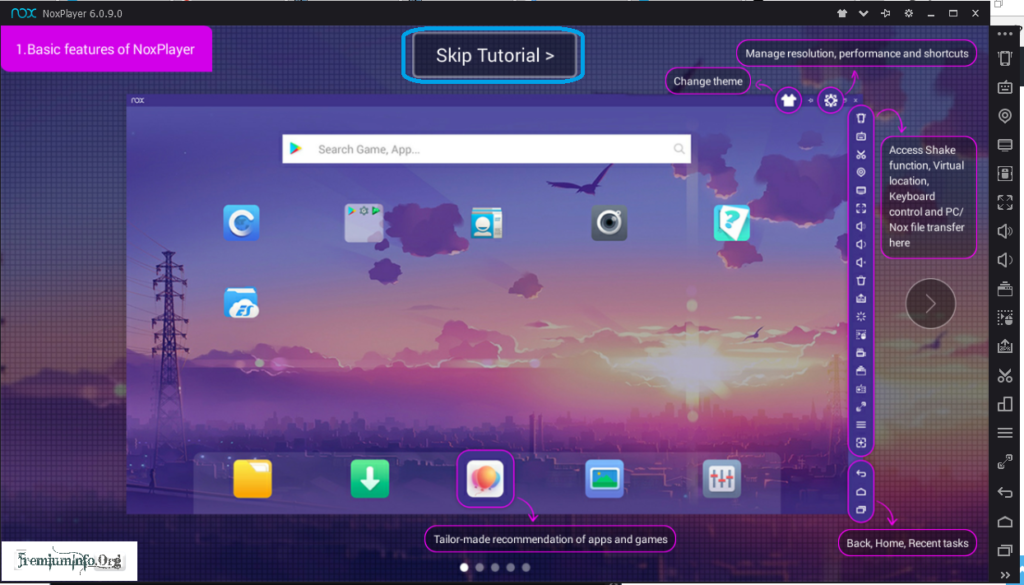Image resolution: width=1024 pixels, height=585 pixels.
Task: Open the yellow File Manager dock icon
Action: [x=253, y=479]
